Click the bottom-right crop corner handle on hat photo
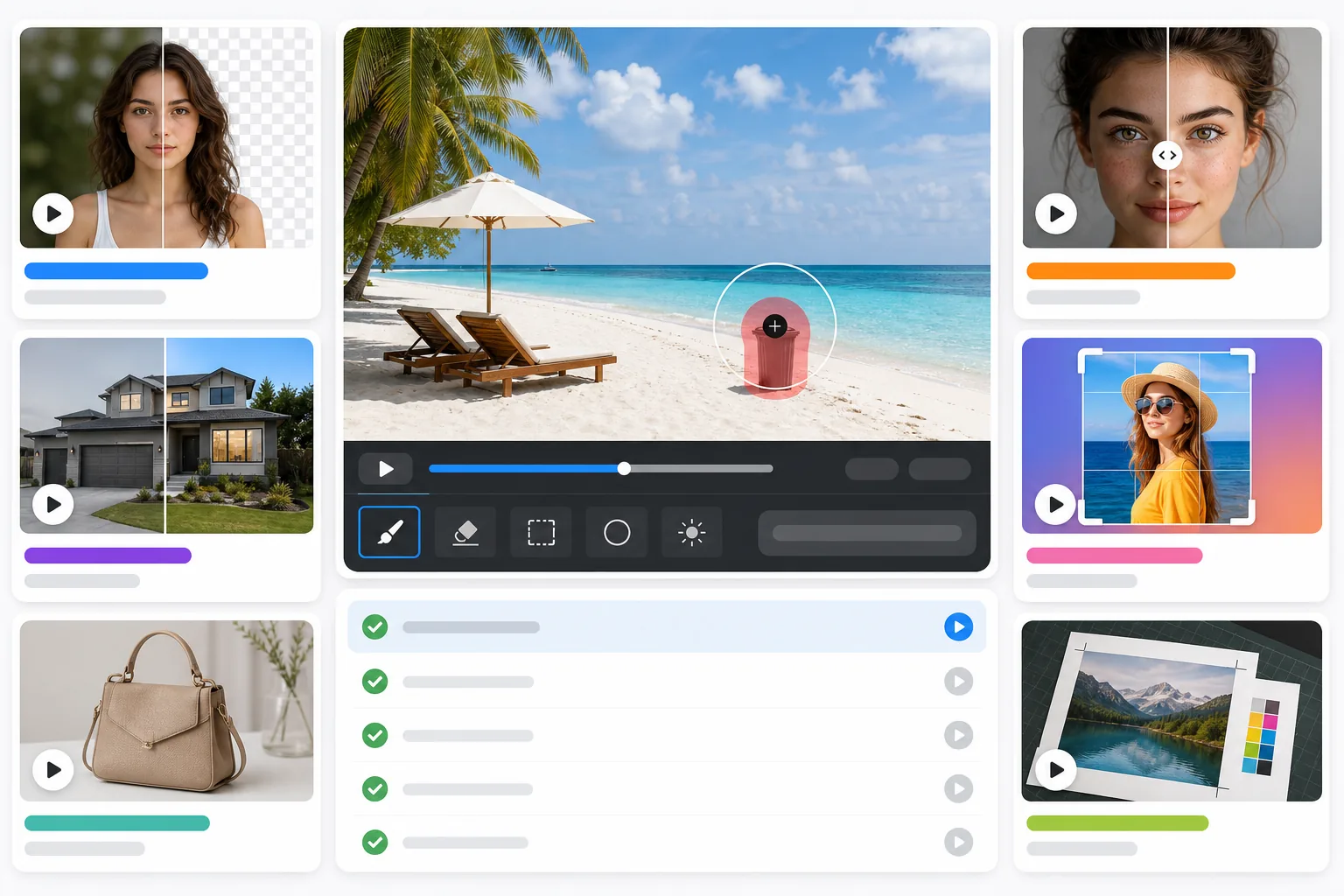This screenshot has width=1344, height=896. [1244, 513]
